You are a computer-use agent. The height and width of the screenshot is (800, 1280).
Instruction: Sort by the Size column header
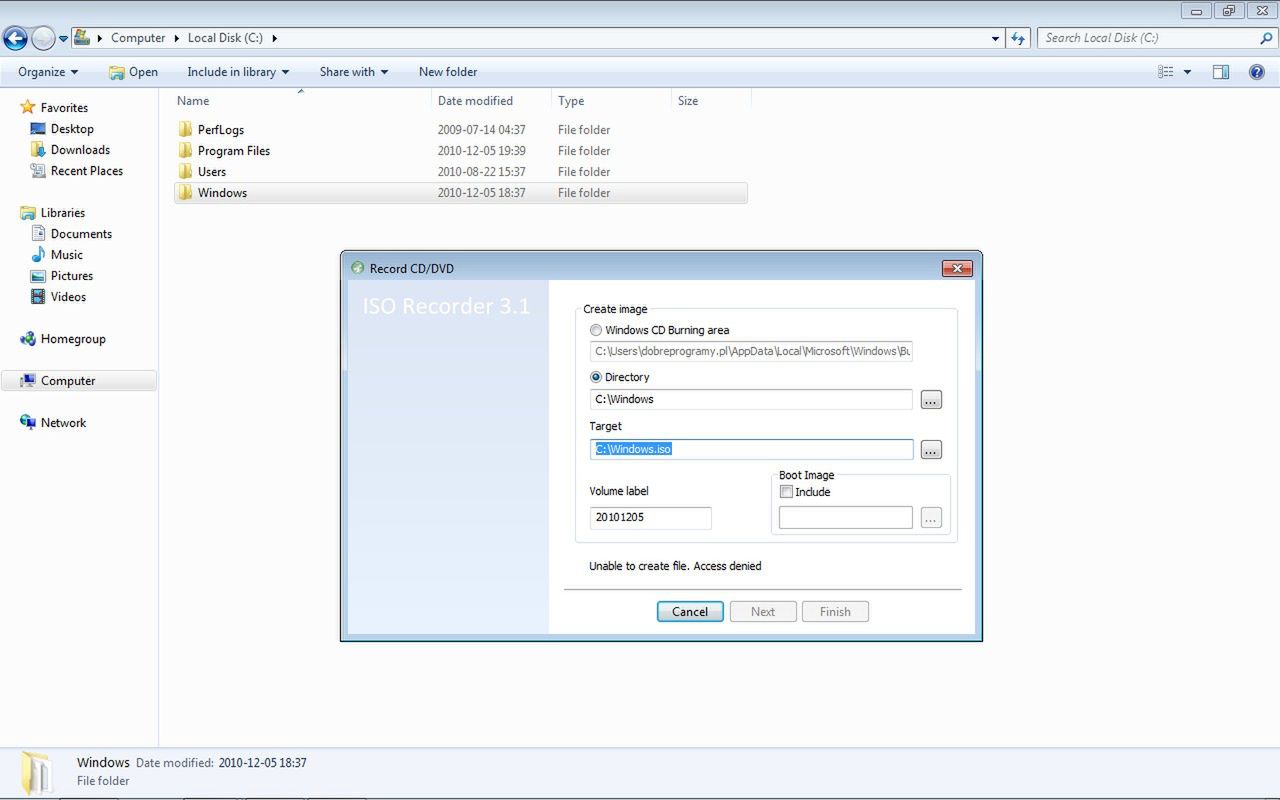click(x=710, y=101)
